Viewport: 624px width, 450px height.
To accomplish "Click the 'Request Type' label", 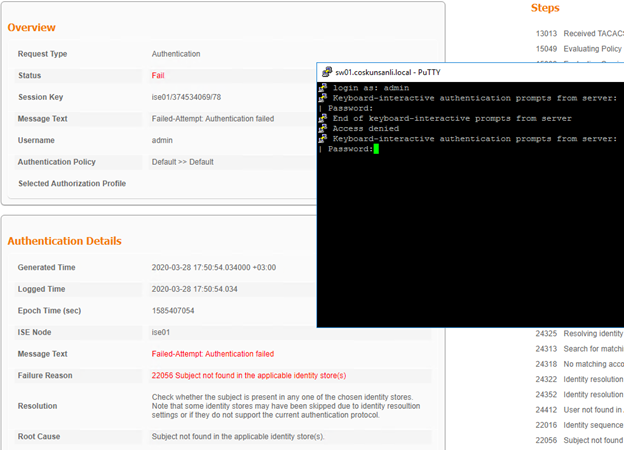I will pyautogui.click(x=42, y=54).
